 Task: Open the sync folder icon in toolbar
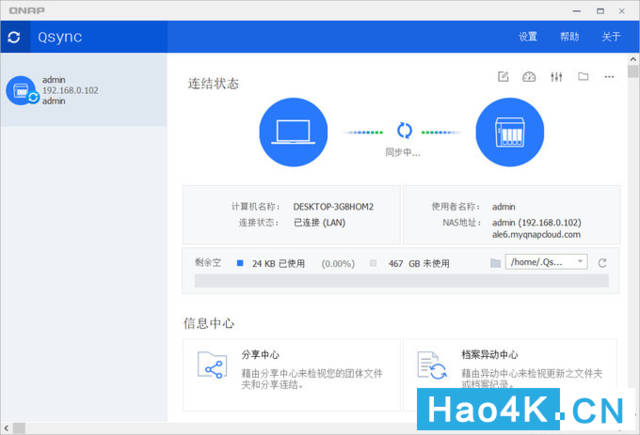pyautogui.click(x=583, y=76)
